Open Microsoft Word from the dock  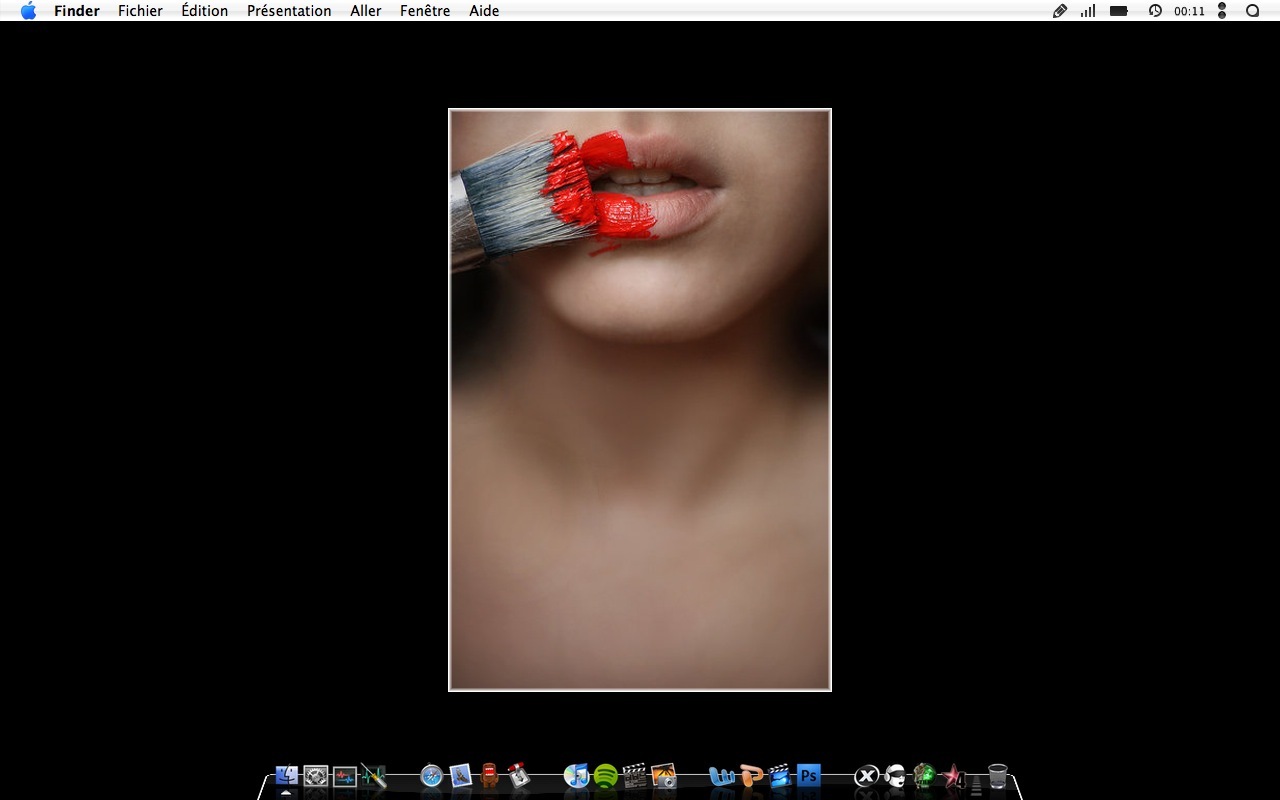(721, 776)
